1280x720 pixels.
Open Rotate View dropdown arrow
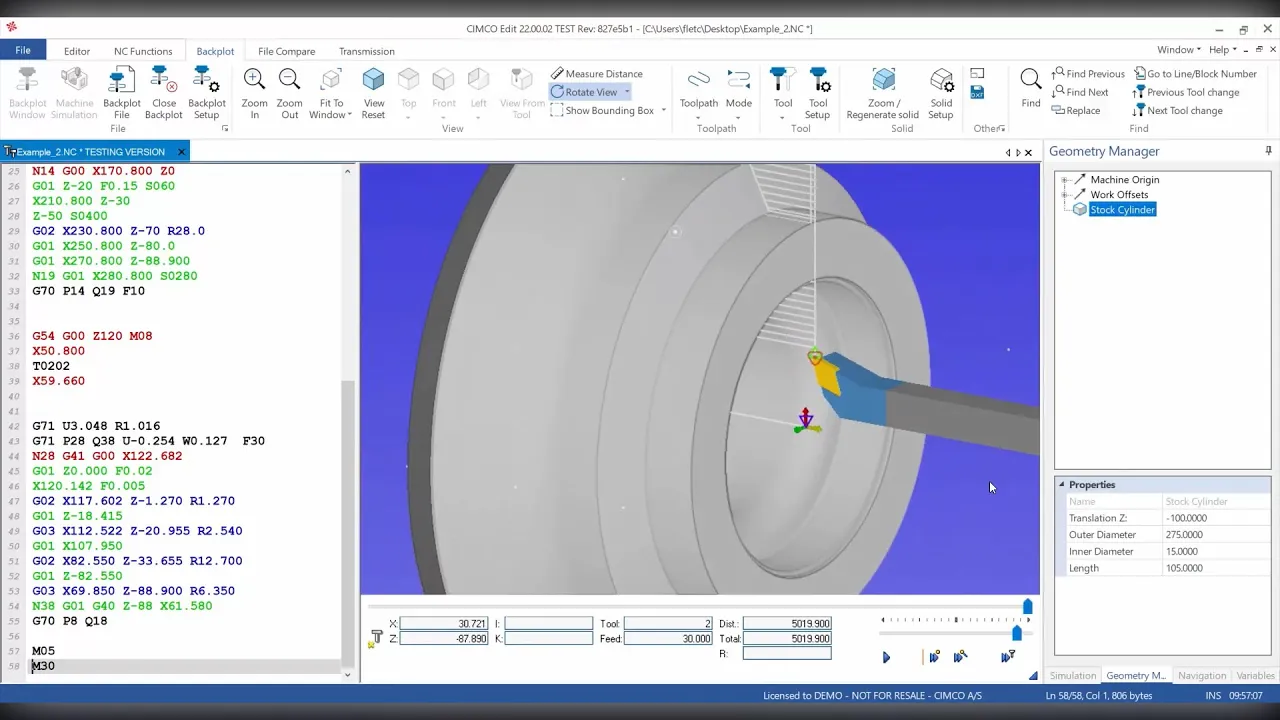tap(627, 92)
